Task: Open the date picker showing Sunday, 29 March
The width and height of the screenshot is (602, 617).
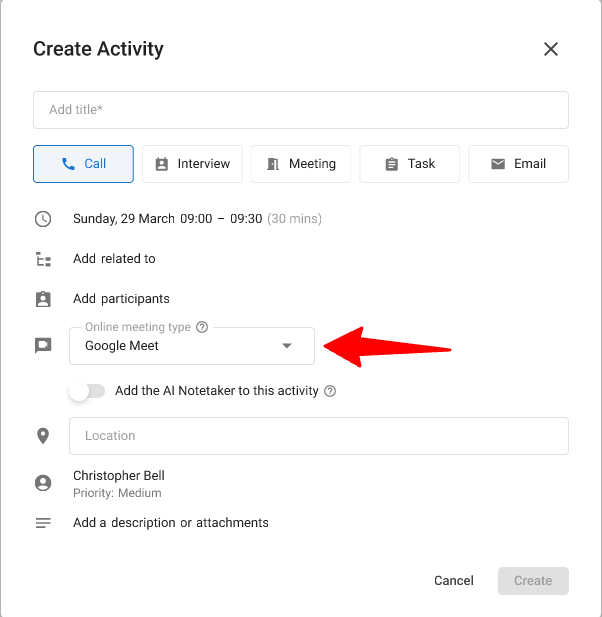Action: coord(124,218)
